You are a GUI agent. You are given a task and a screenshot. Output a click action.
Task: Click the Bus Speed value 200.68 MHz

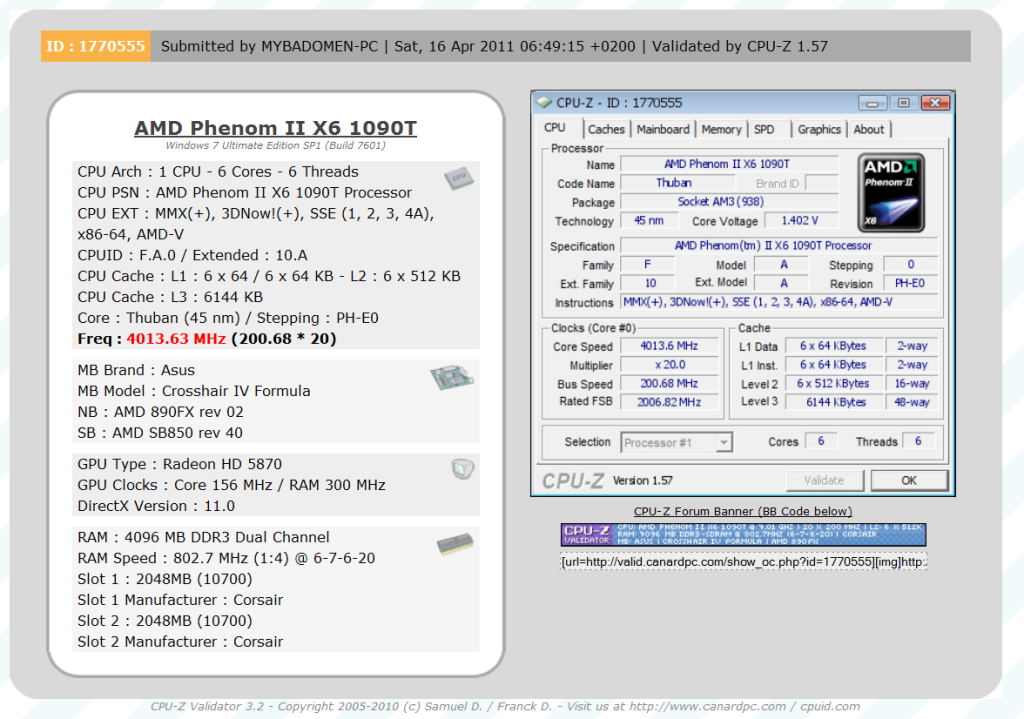point(669,383)
